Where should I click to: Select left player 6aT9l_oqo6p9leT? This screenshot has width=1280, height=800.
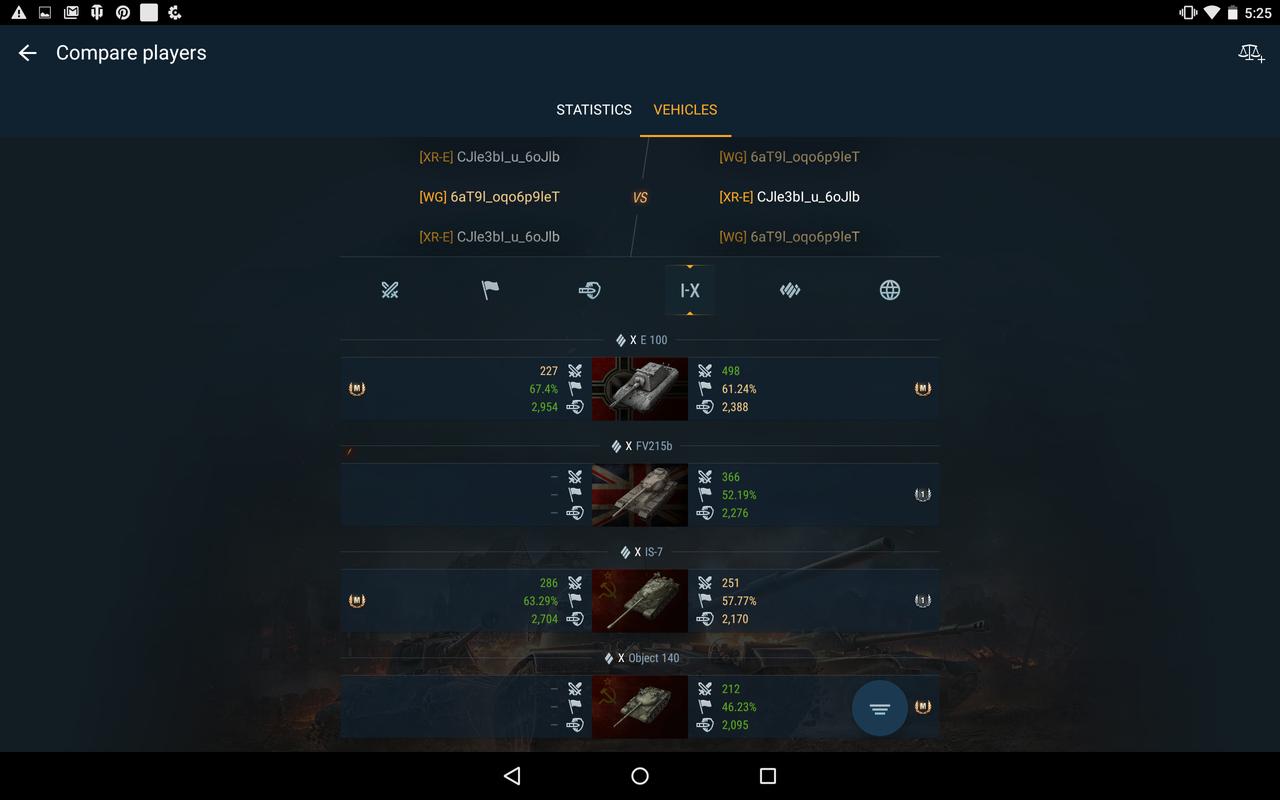[489, 197]
